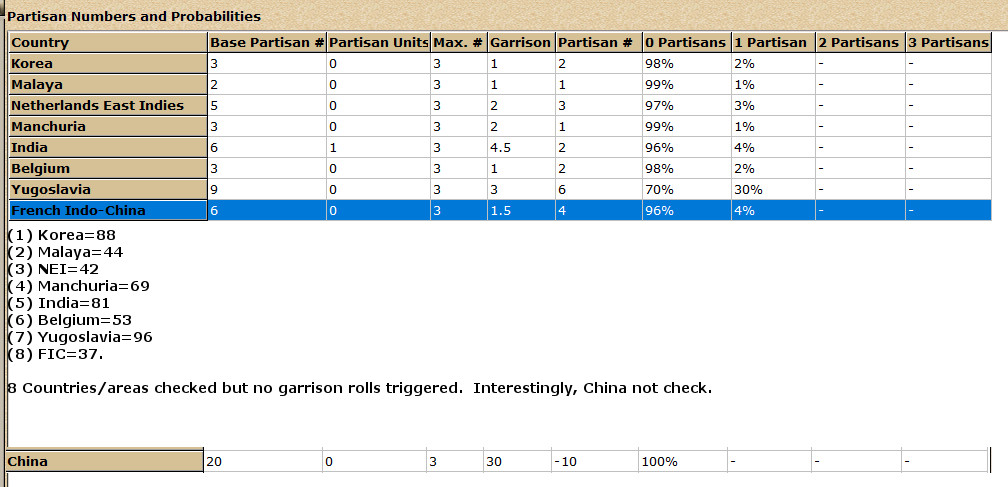Sort by Partisan Units column header

pos(379,43)
